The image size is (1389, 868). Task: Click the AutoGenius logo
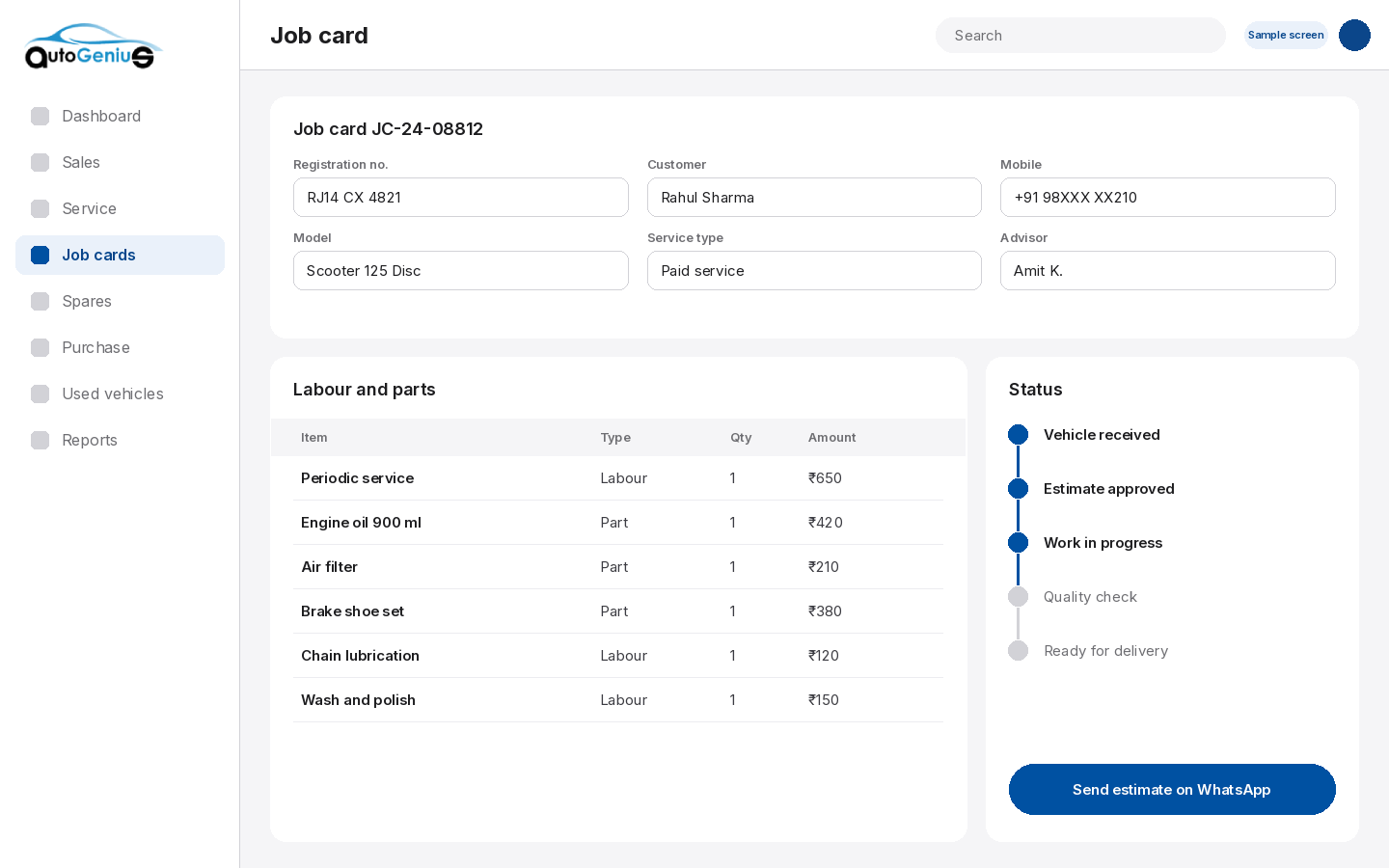pos(94,46)
